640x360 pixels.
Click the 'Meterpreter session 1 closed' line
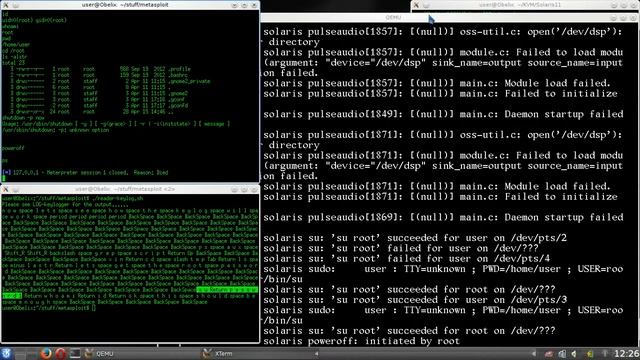(85, 173)
